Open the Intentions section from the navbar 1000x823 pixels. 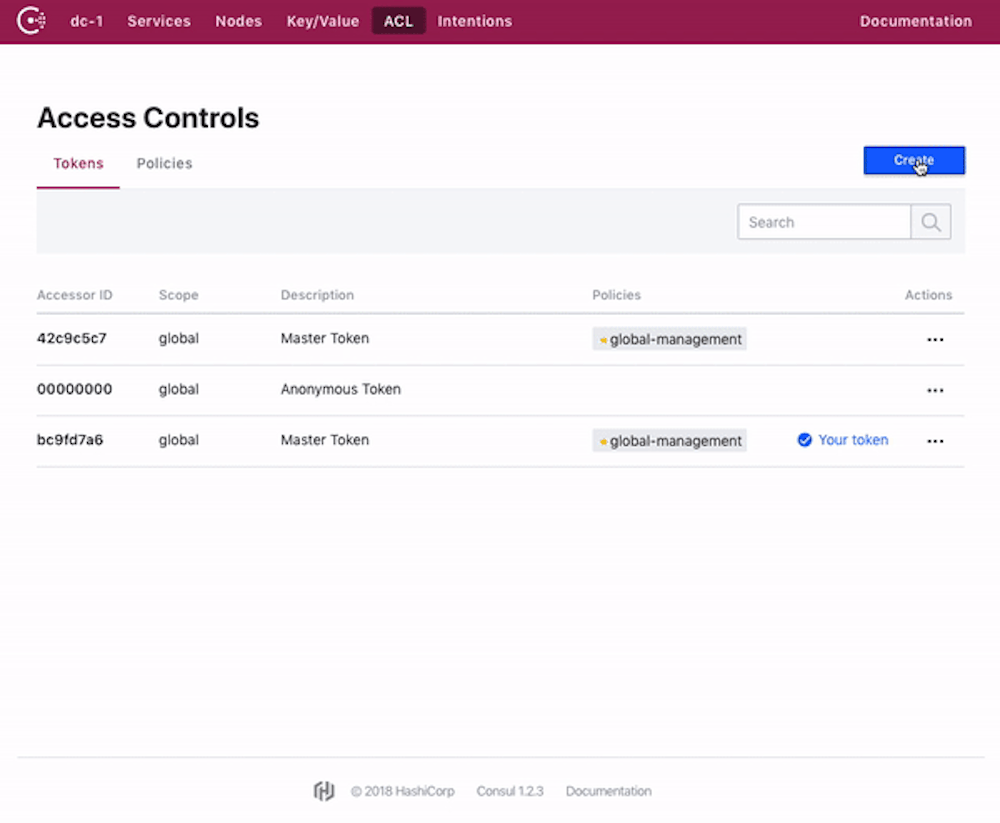coord(475,20)
